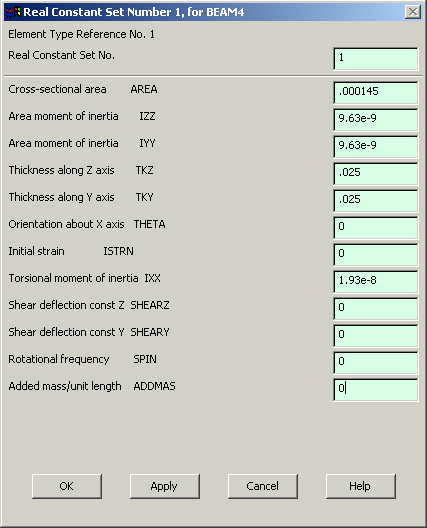Focus the IZZ moment of inertia field

[x=375, y=119]
